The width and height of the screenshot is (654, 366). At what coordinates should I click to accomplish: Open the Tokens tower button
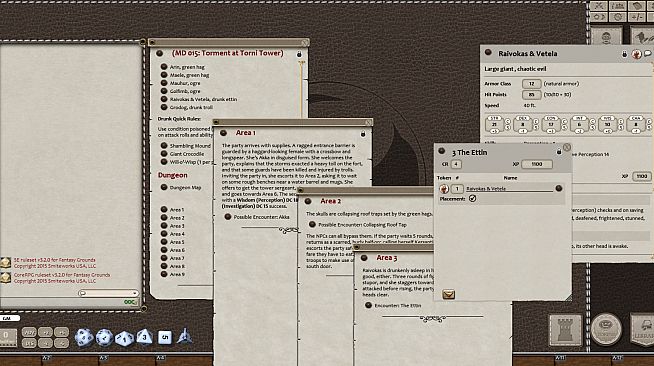(565, 330)
